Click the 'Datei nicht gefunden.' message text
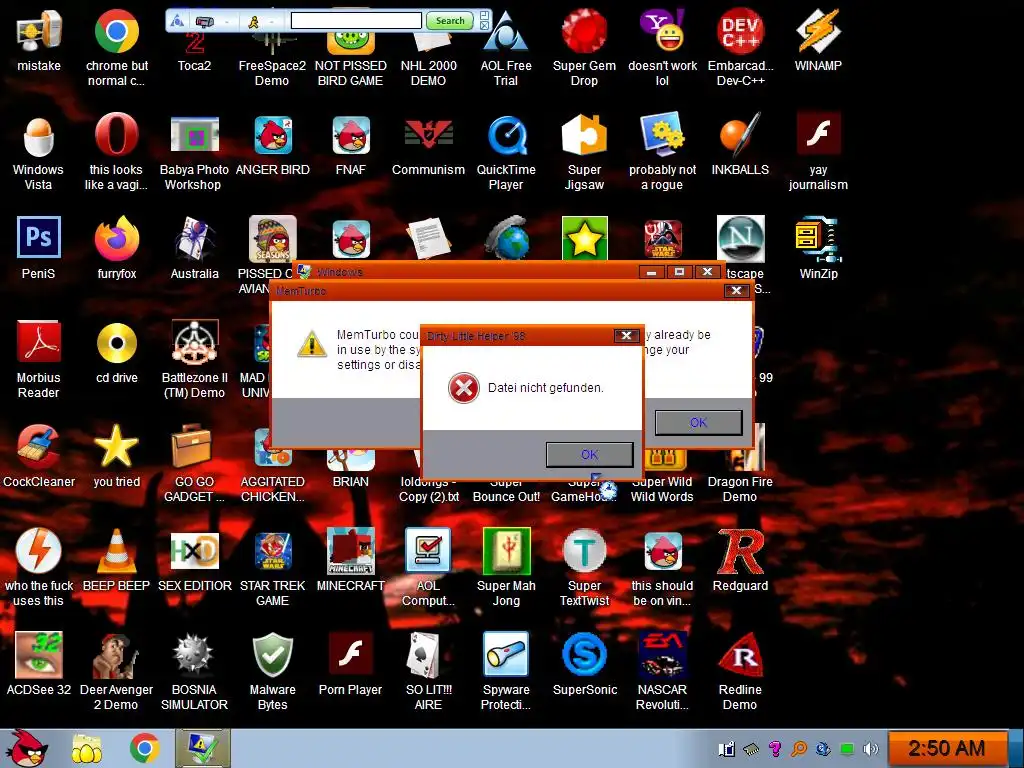 tap(545, 387)
